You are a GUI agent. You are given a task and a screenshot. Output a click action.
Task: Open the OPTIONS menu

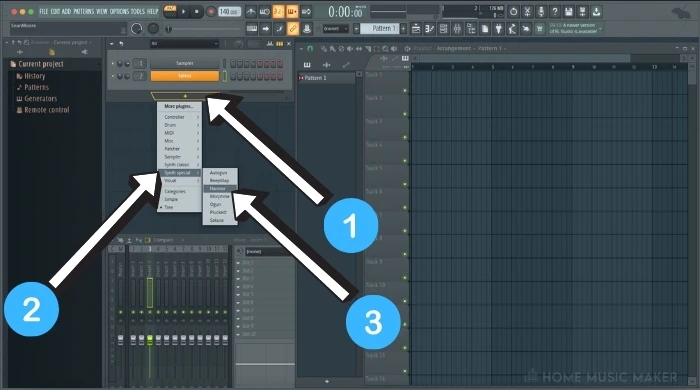click(119, 11)
